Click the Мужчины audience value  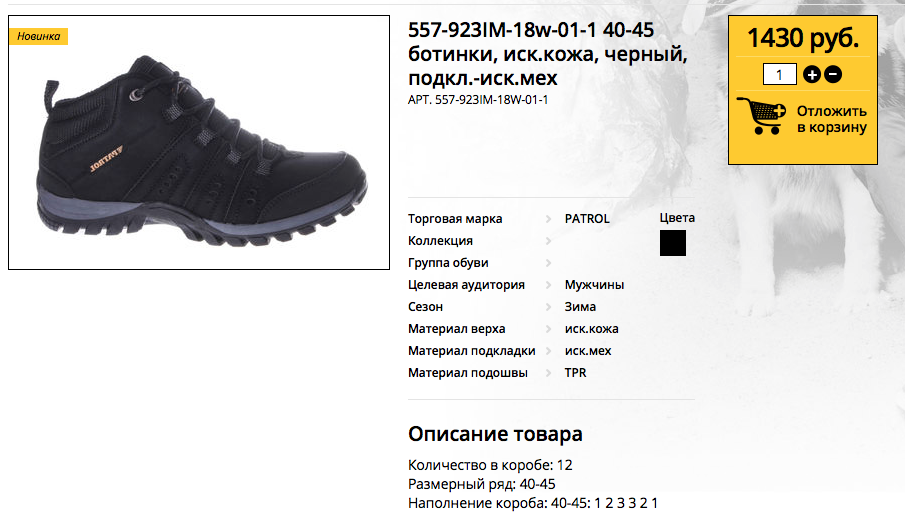[594, 285]
